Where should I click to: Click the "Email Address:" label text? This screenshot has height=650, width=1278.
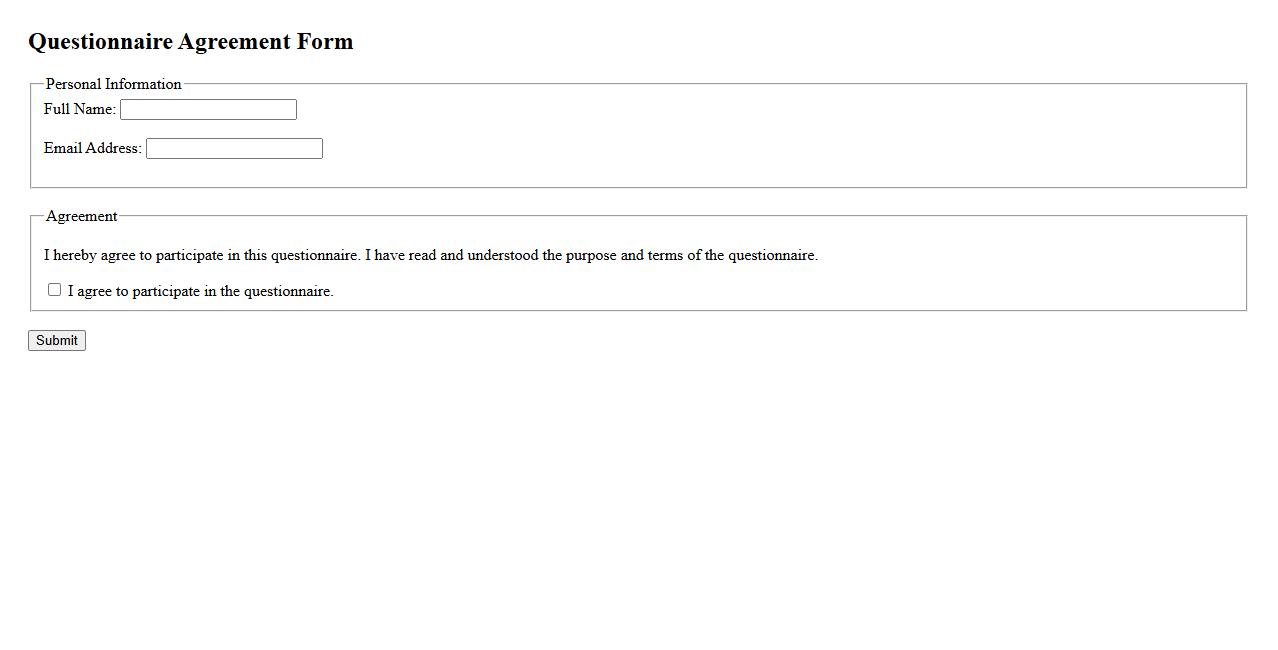click(x=92, y=148)
